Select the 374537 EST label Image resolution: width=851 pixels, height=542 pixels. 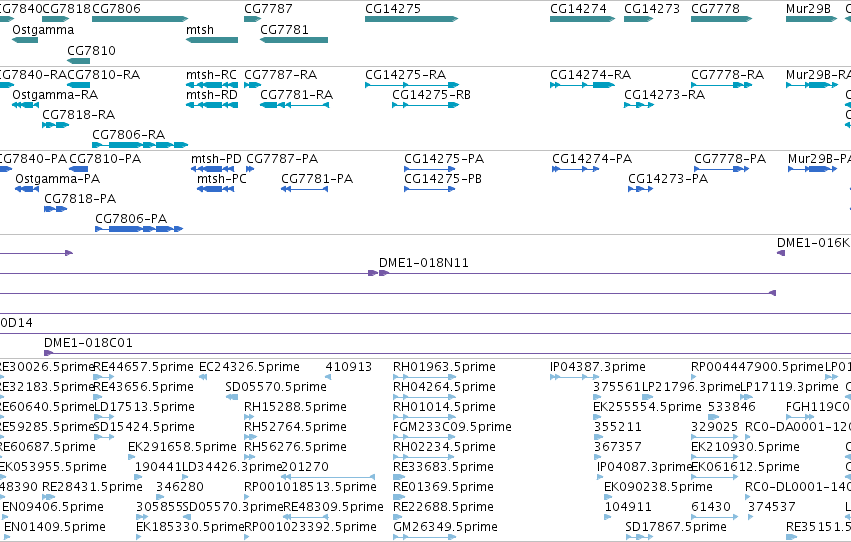pyautogui.click(x=771, y=507)
